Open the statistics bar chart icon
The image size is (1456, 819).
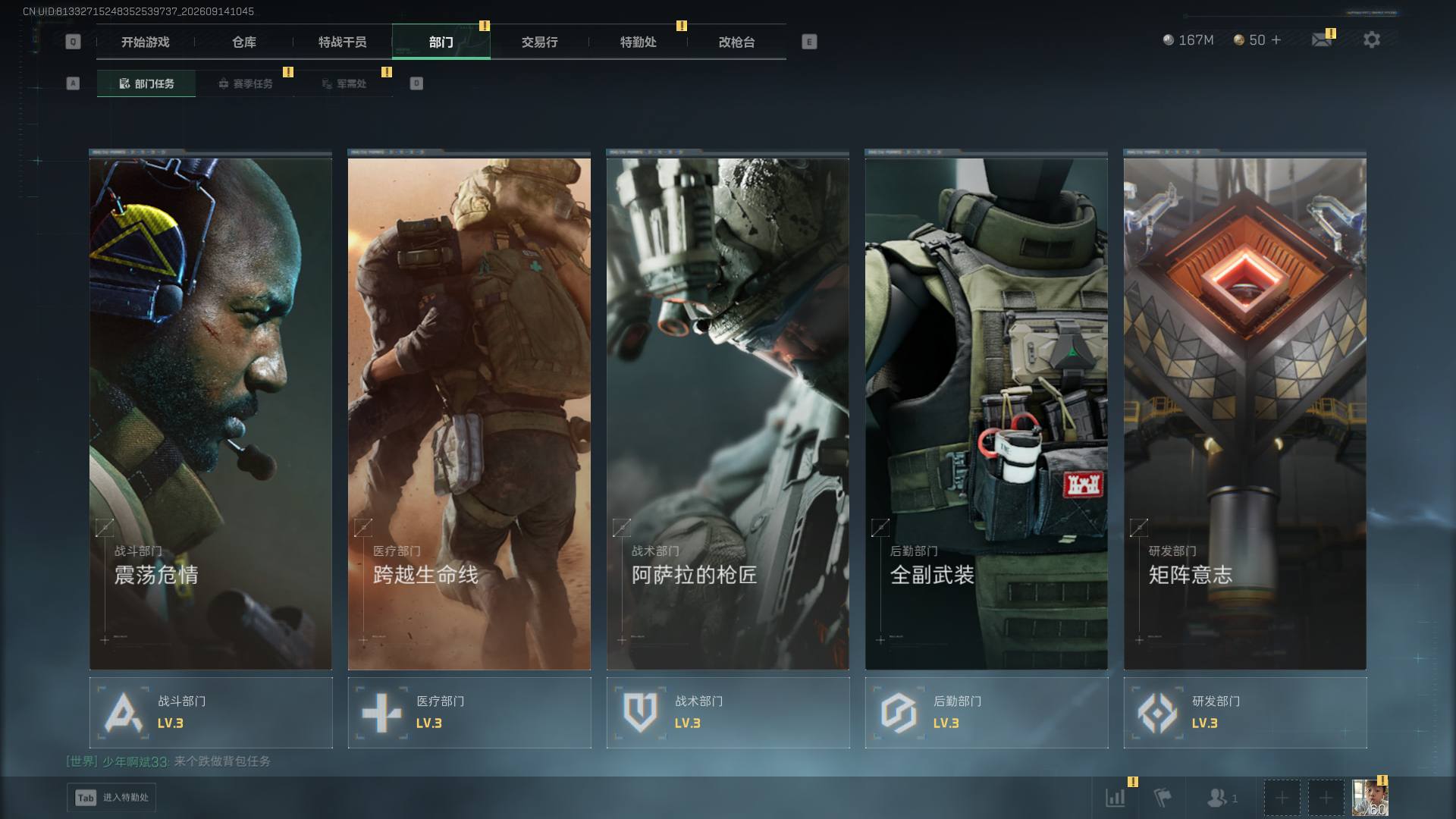coord(1116,798)
